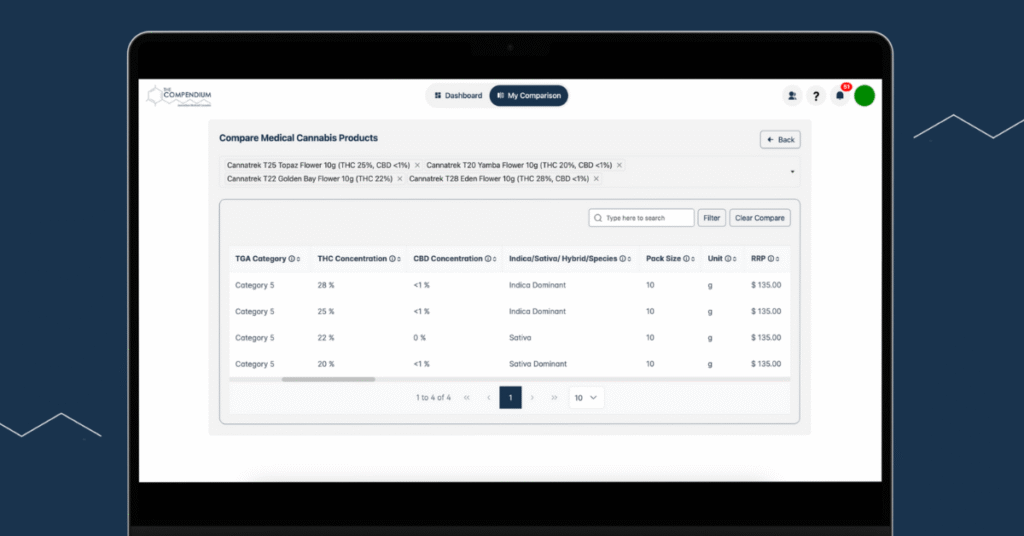1024x536 pixels.
Task: Sort by Pack Size column
Action: pyautogui.click(x=693, y=259)
